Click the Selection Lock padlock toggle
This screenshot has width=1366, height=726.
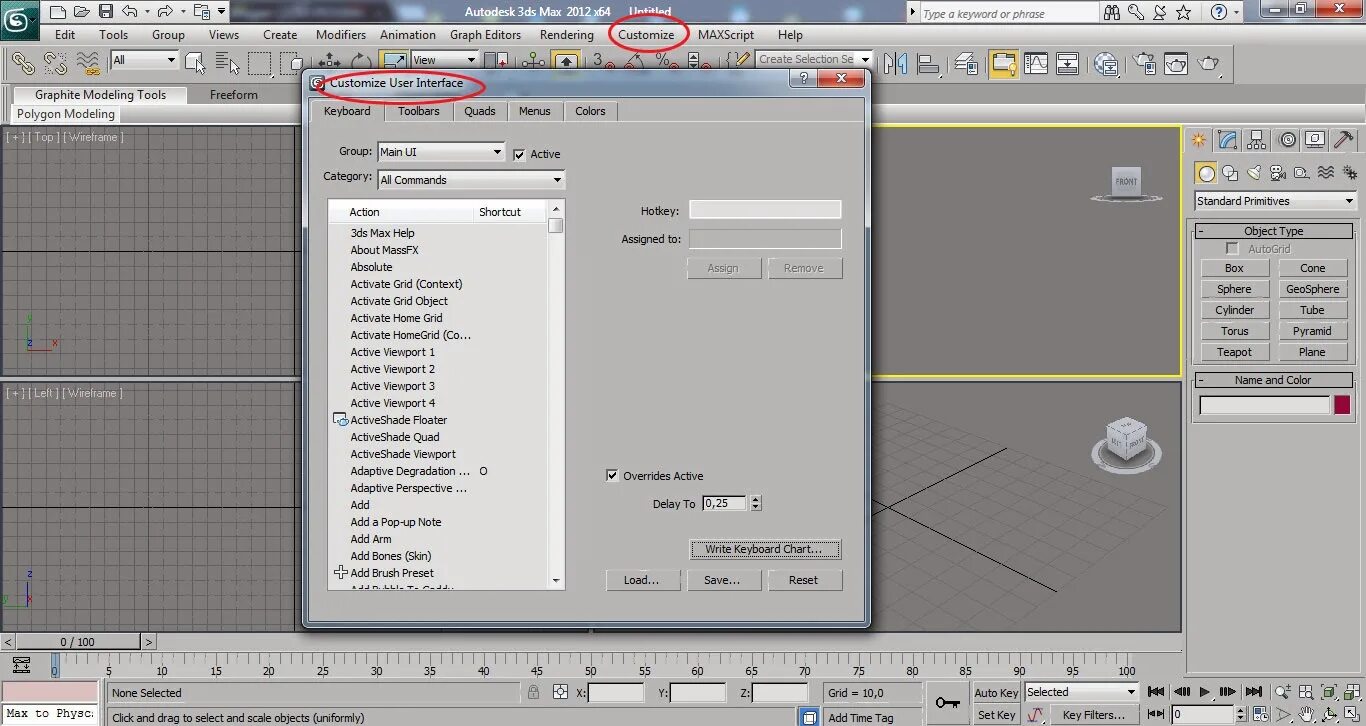[533, 692]
